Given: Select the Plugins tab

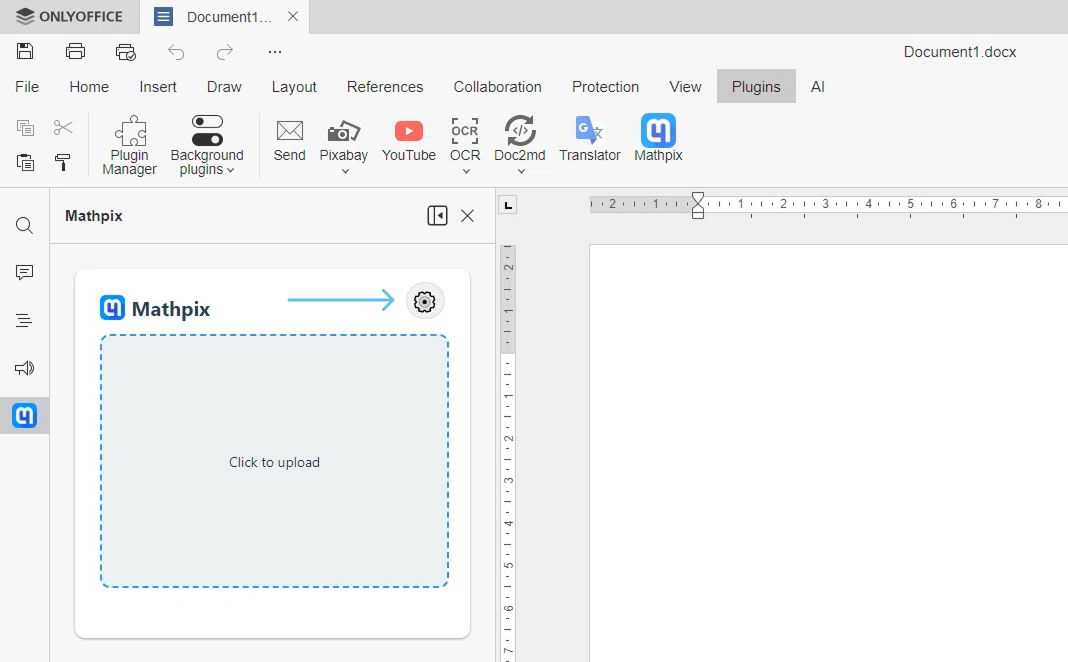Looking at the screenshot, I should pos(756,86).
